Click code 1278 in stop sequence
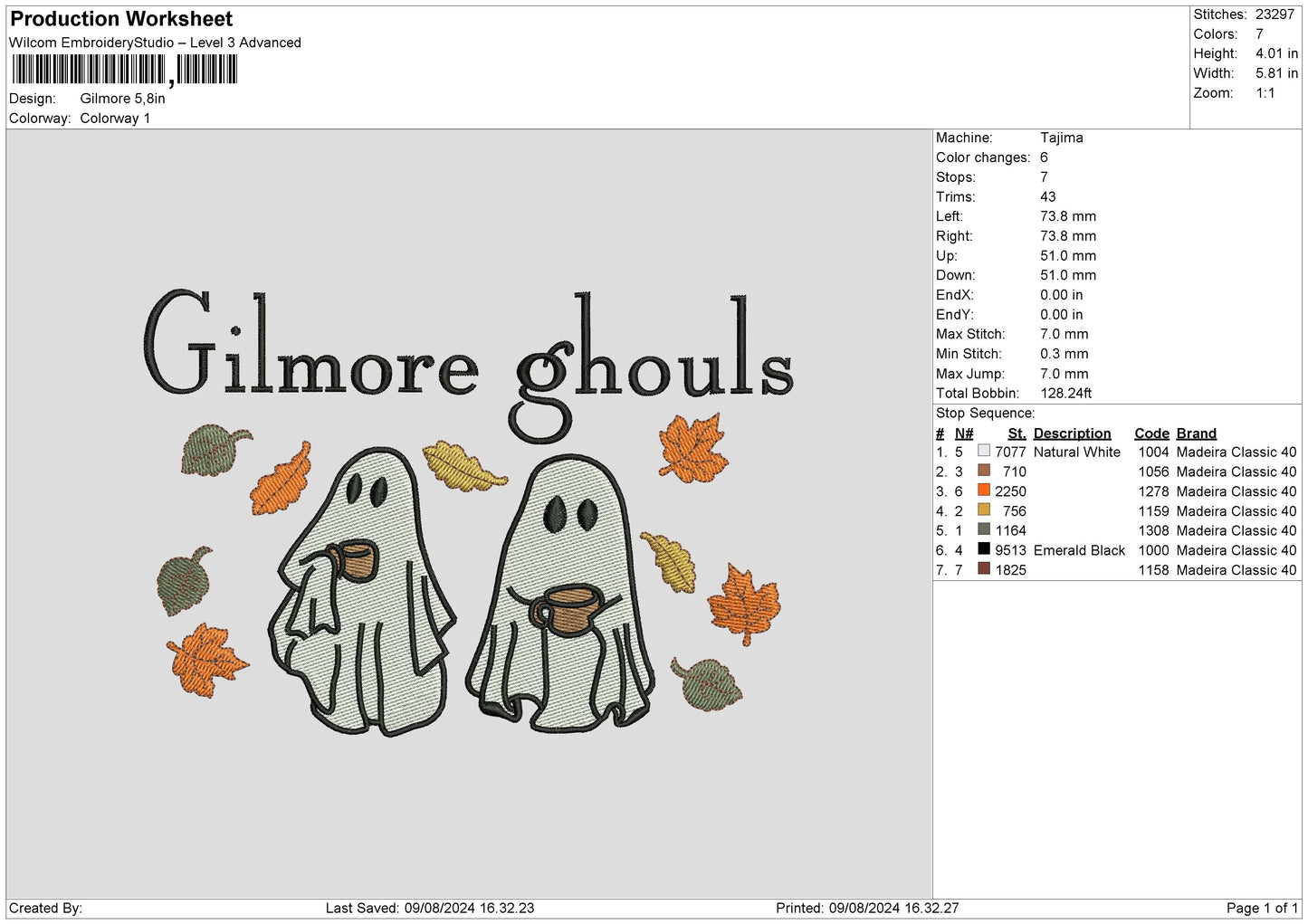The image size is (1308, 924). point(1153,491)
